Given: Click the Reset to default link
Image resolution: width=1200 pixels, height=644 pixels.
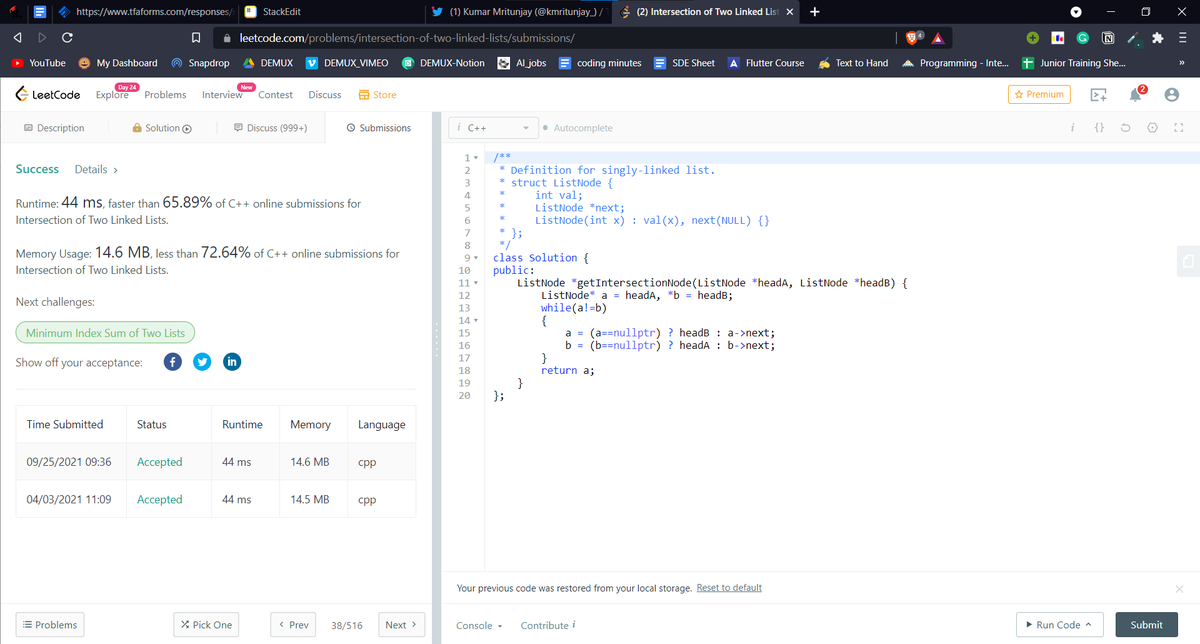Looking at the screenshot, I should [x=728, y=588].
